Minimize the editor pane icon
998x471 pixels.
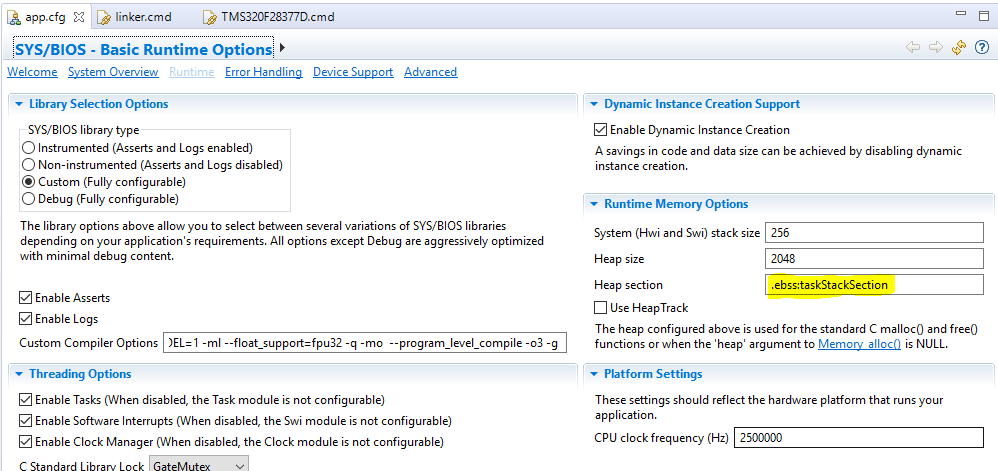click(962, 14)
